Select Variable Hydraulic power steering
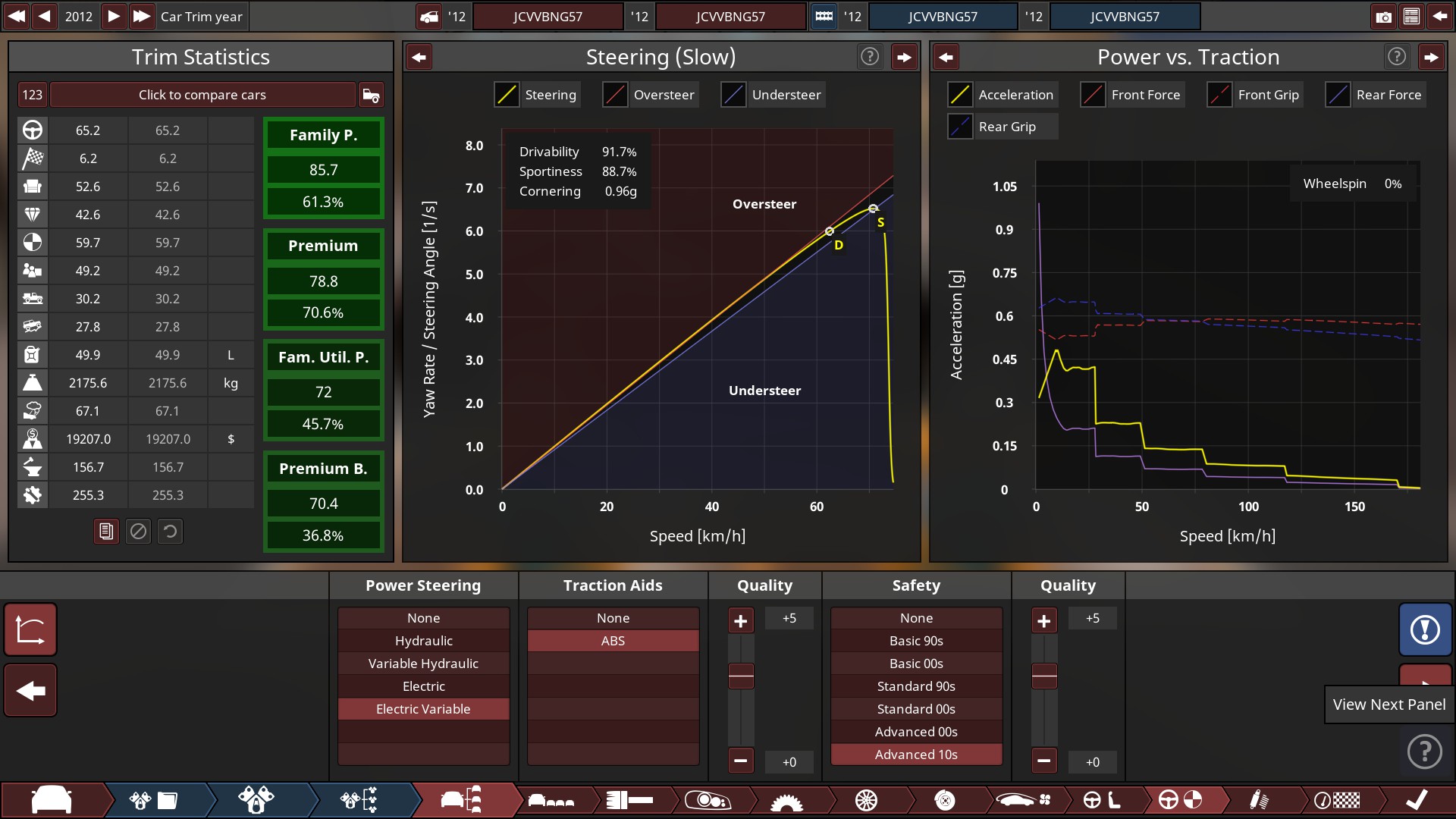 click(423, 664)
